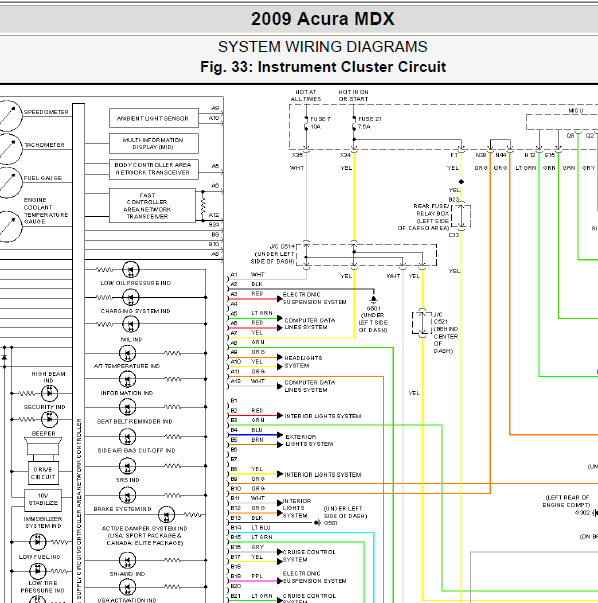Click the Fuse 7 10A symbol
Screen dimensions: 598x603
pyautogui.click(x=306, y=123)
